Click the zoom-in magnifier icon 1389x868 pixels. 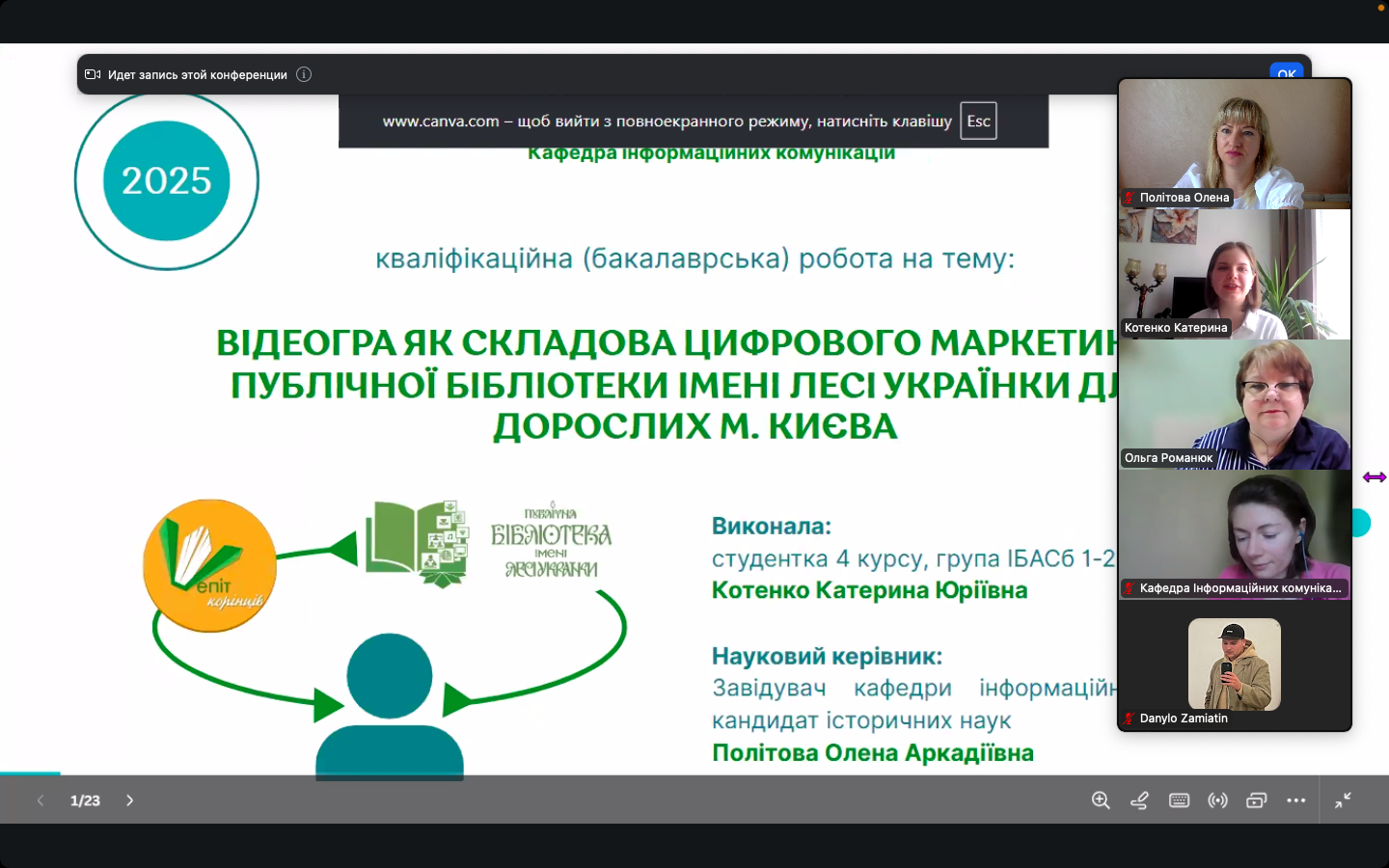(x=1101, y=800)
